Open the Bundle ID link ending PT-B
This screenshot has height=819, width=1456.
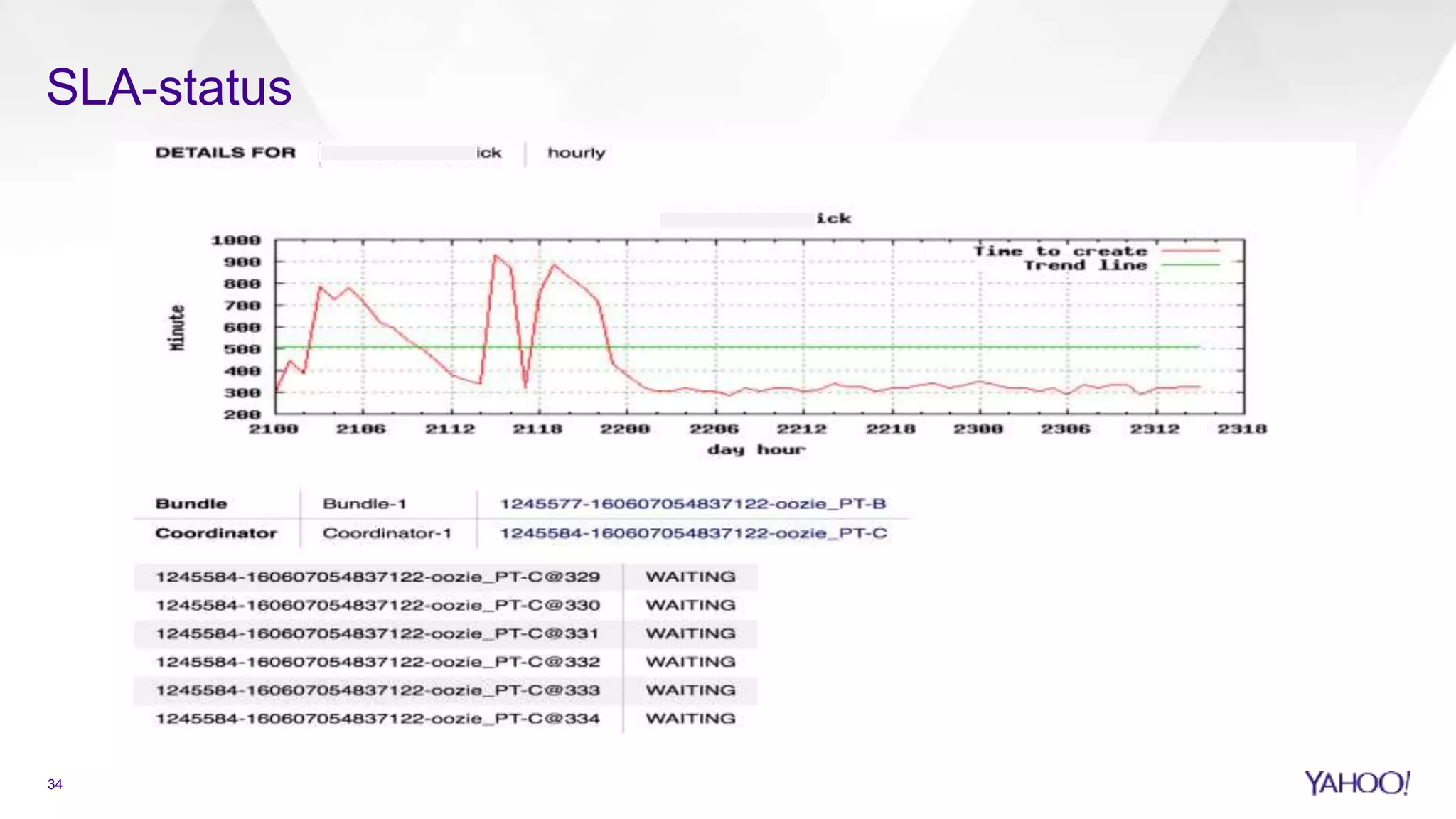pos(693,504)
